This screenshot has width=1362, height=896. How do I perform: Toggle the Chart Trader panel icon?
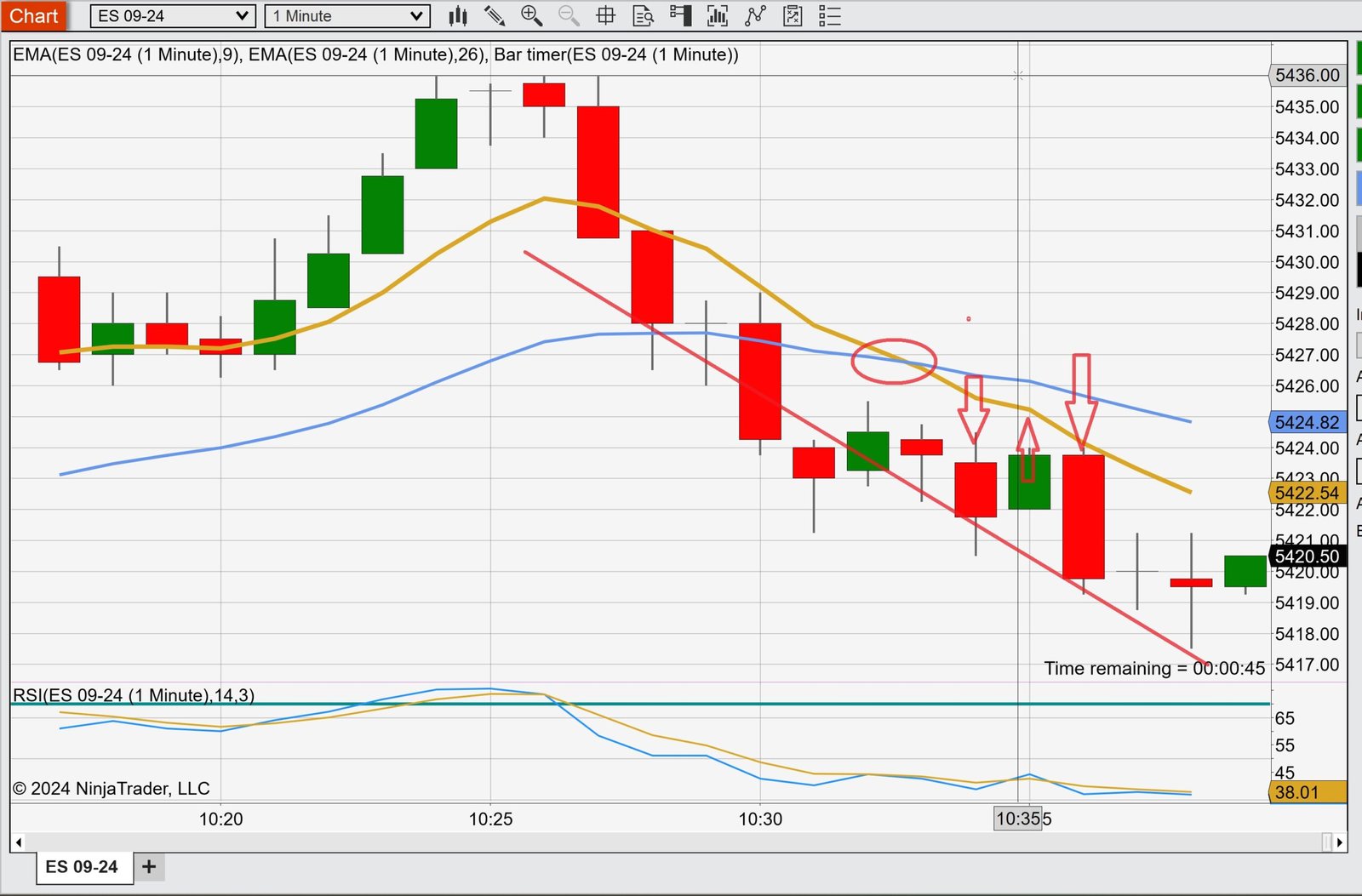pos(680,16)
